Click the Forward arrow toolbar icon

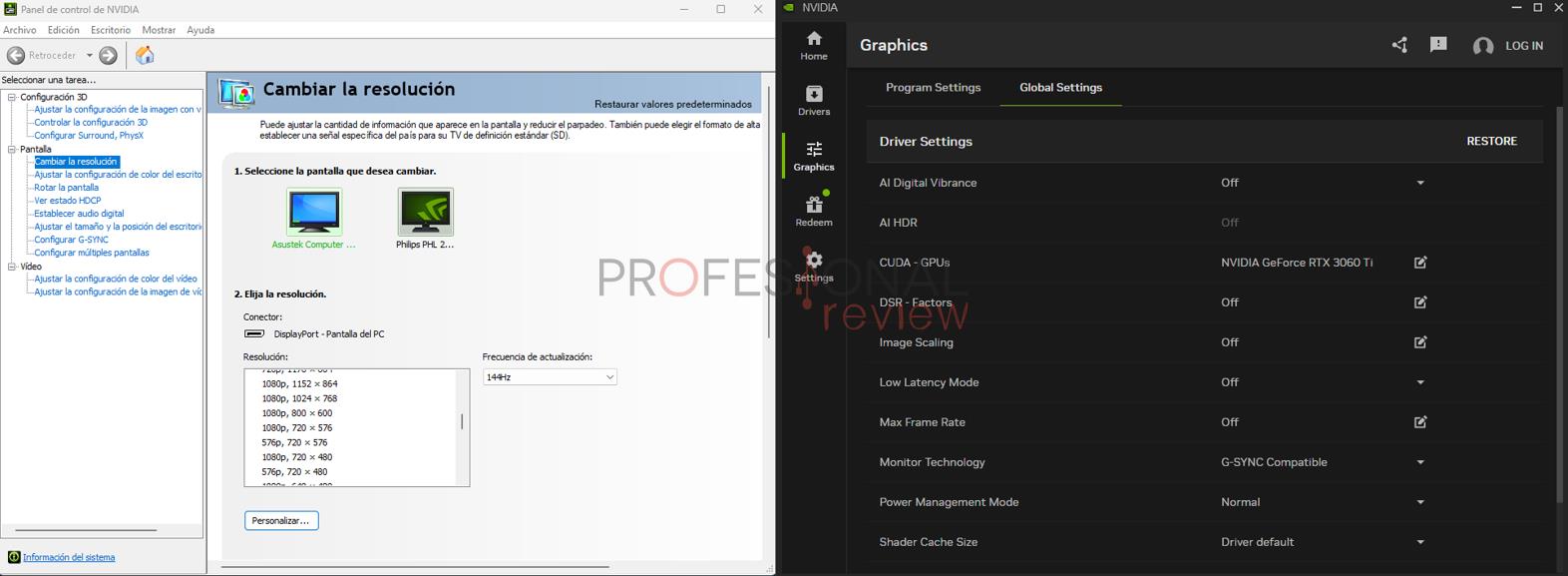109,56
